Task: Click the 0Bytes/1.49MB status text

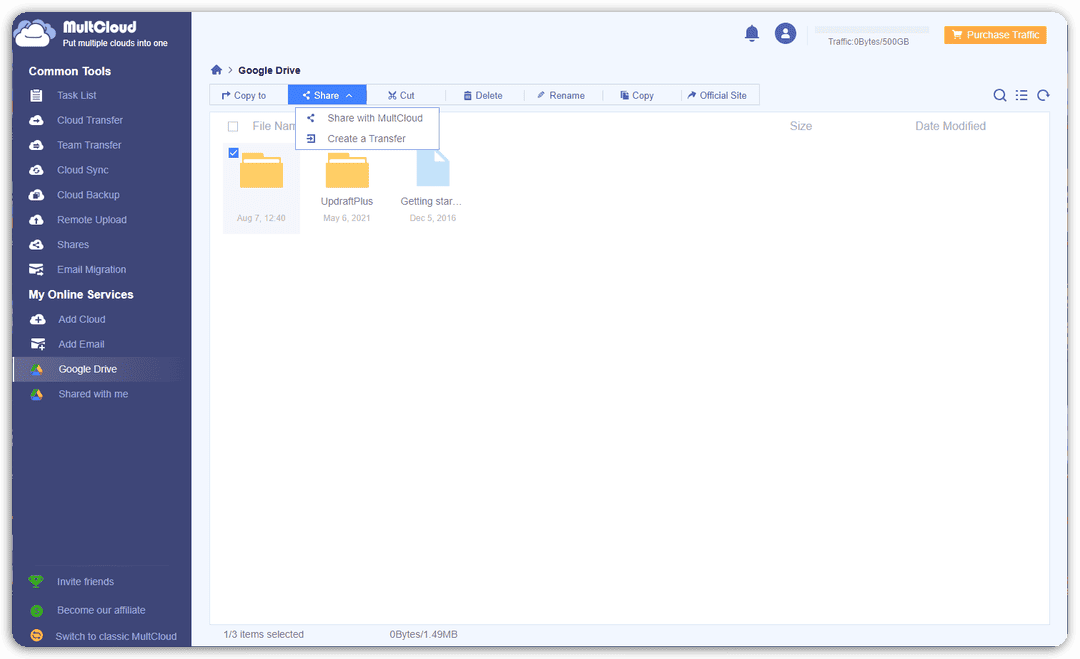Action: pos(423,634)
